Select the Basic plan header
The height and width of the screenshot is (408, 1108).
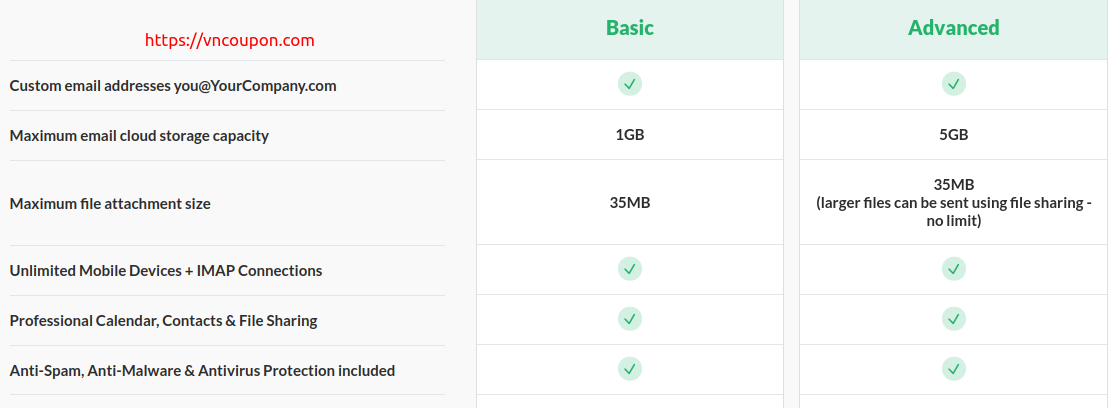click(x=630, y=28)
